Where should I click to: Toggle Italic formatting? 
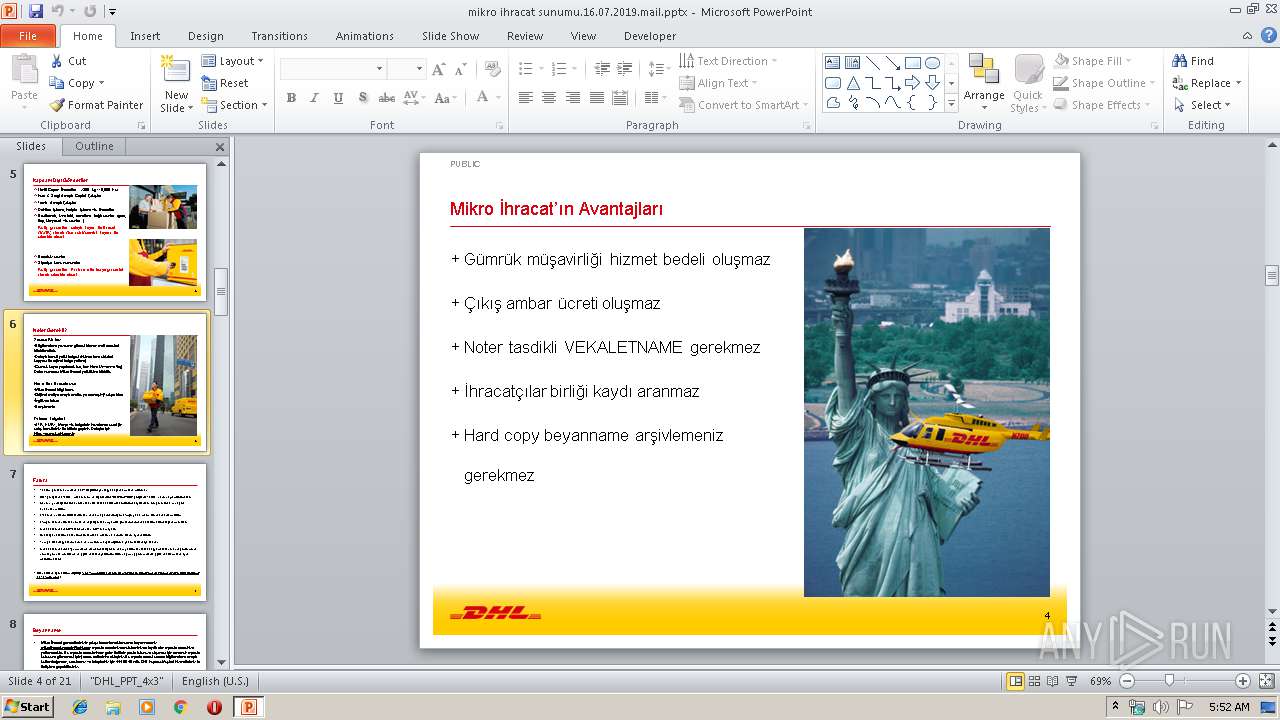[314, 98]
